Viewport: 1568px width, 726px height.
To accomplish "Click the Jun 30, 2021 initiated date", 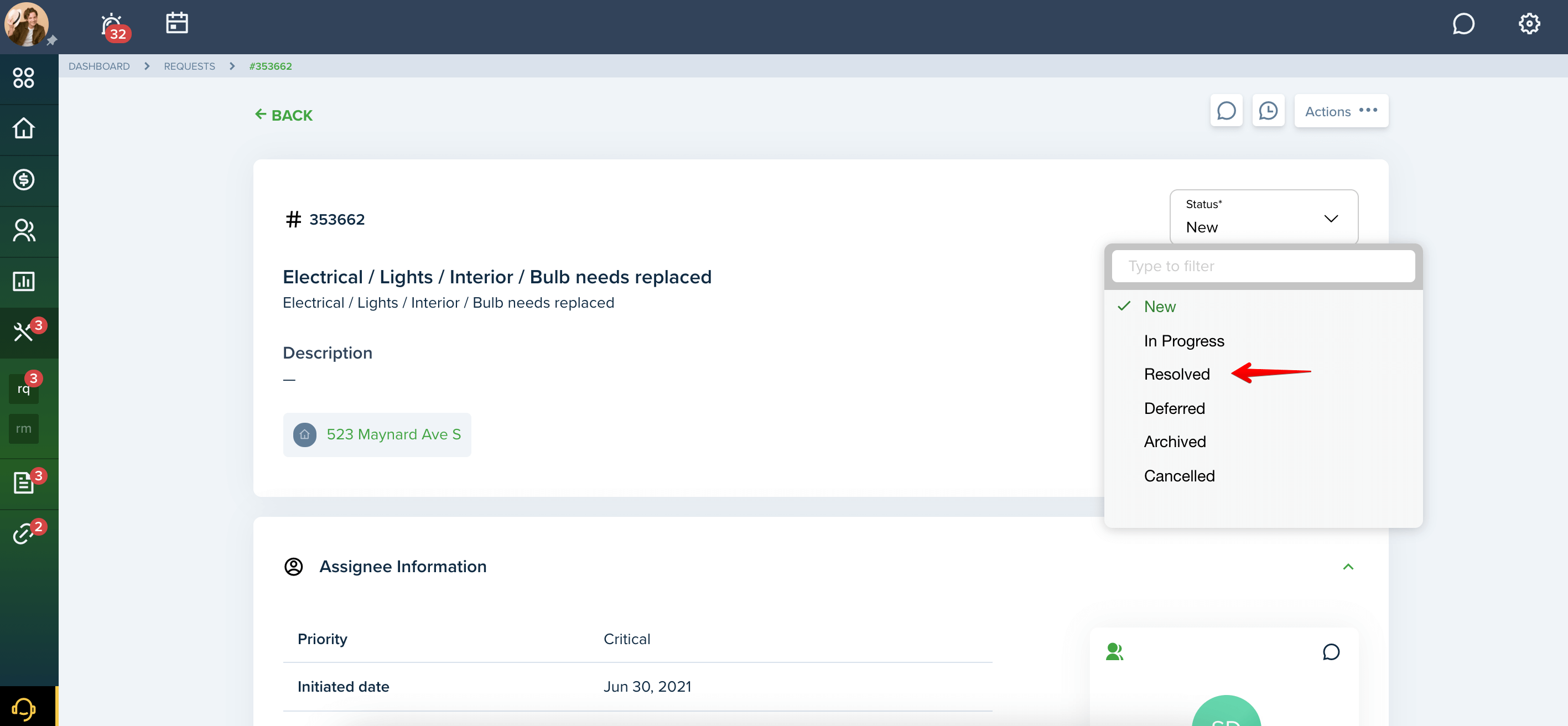I will (647, 687).
